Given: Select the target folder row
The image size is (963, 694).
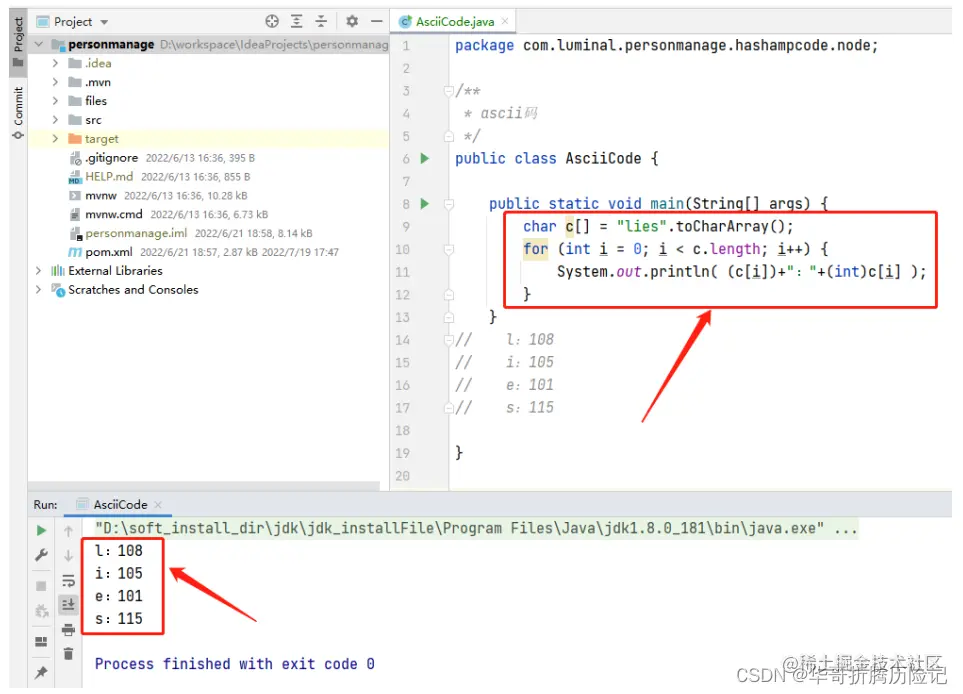Looking at the screenshot, I should click(x=208, y=139).
